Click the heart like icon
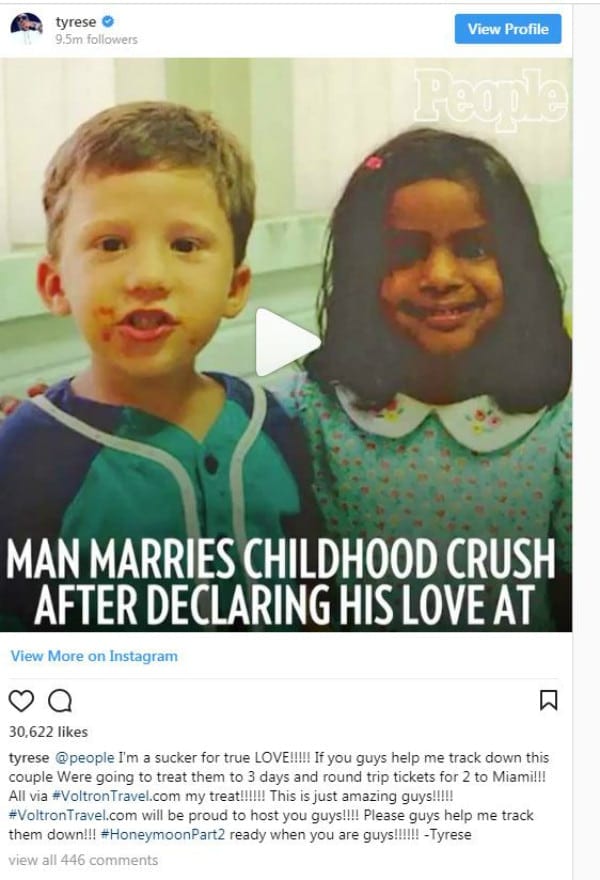This screenshot has height=880, width=600. click(21, 700)
